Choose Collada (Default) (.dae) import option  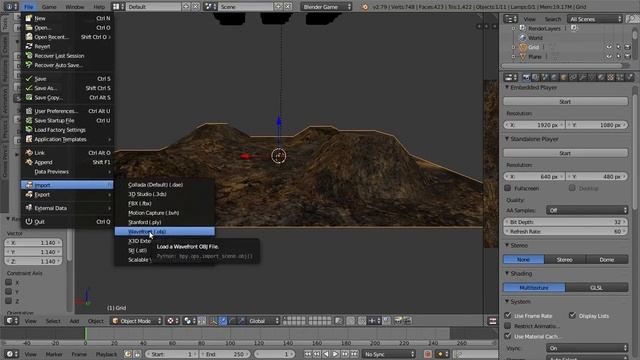click(x=164, y=184)
